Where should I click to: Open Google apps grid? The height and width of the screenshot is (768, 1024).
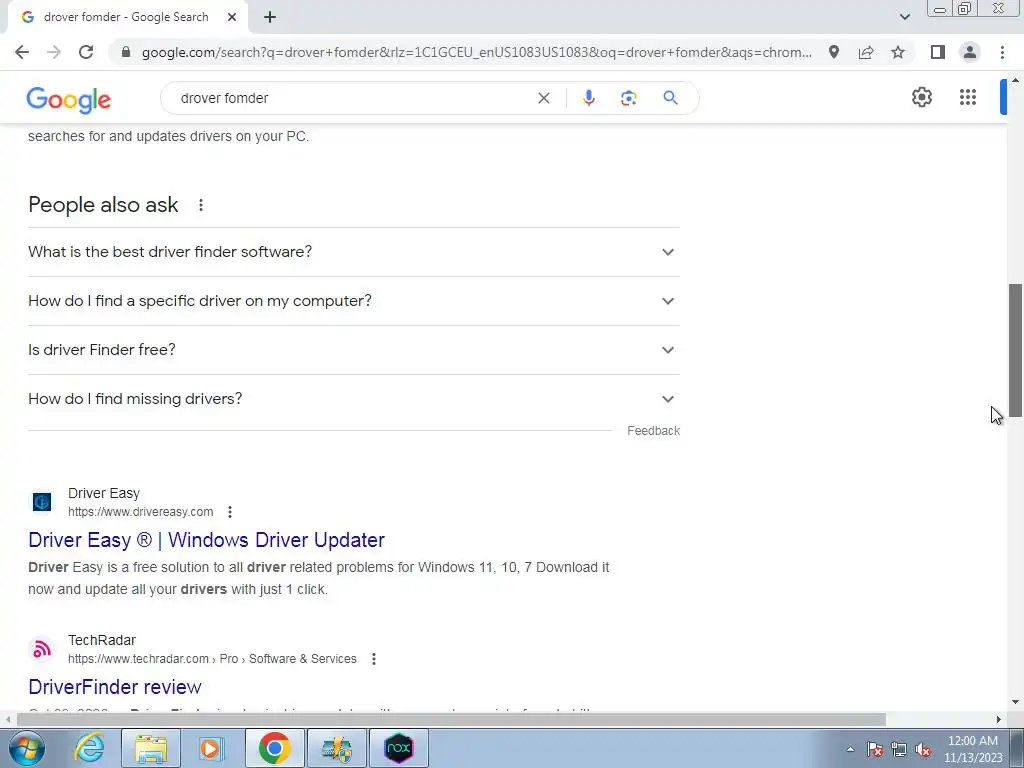click(968, 97)
